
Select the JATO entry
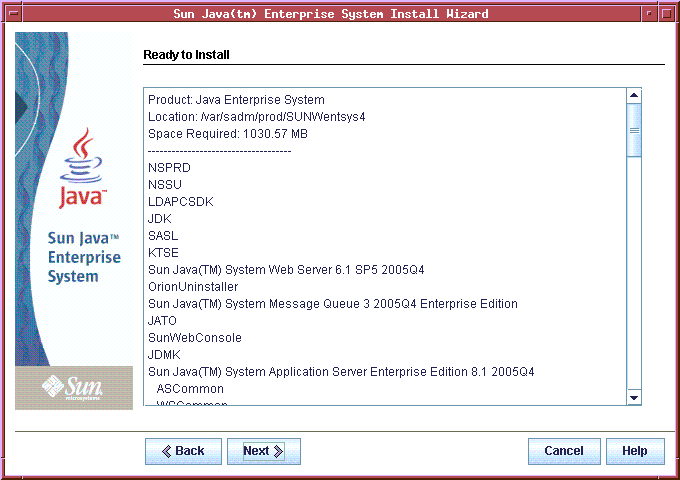click(x=162, y=320)
